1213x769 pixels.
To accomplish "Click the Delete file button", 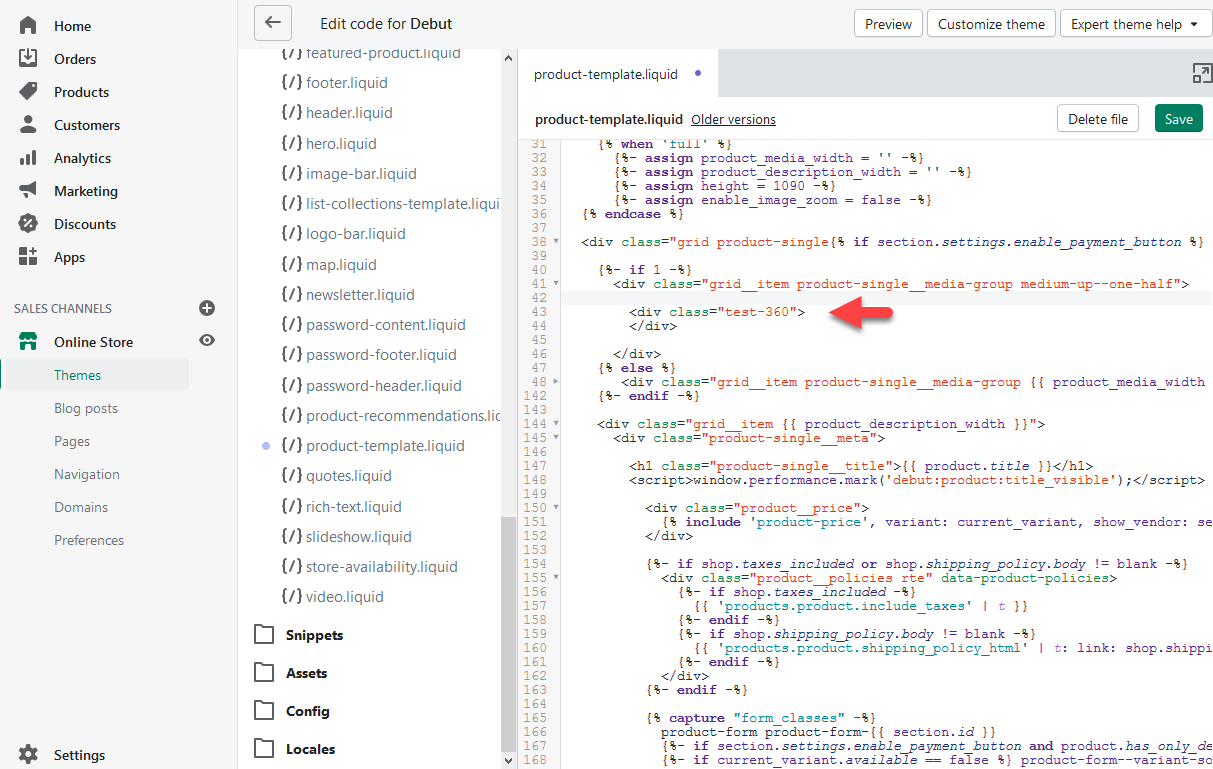I will pyautogui.click(x=1098, y=118).
